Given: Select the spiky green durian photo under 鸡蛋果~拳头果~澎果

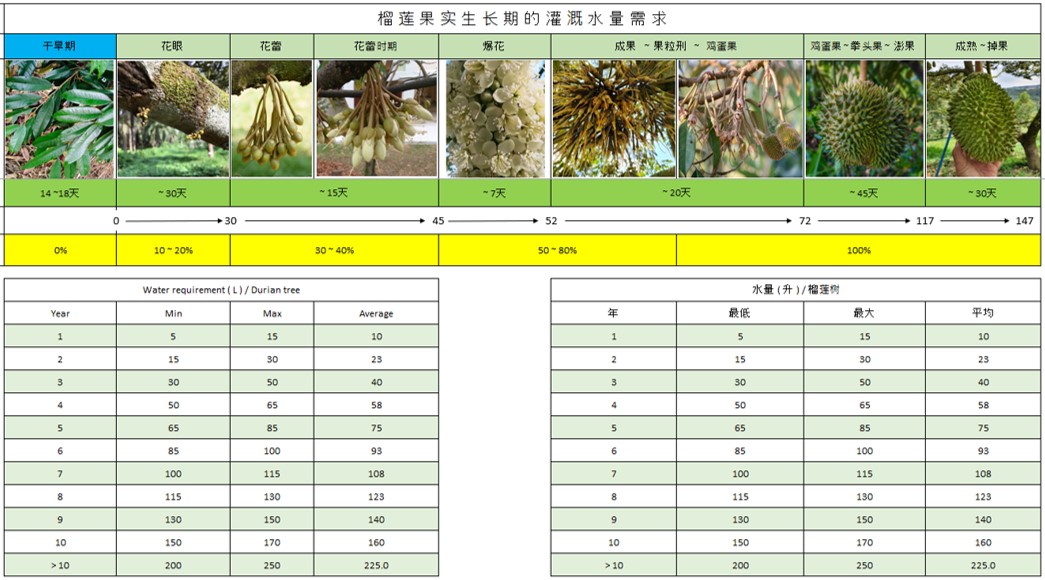Looking at the screenshot, I should point(863,118).
